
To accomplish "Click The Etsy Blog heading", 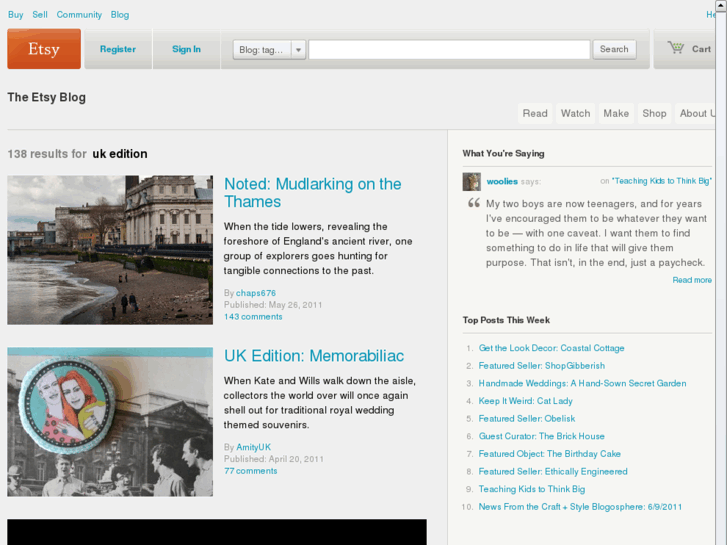I will 46,97.
